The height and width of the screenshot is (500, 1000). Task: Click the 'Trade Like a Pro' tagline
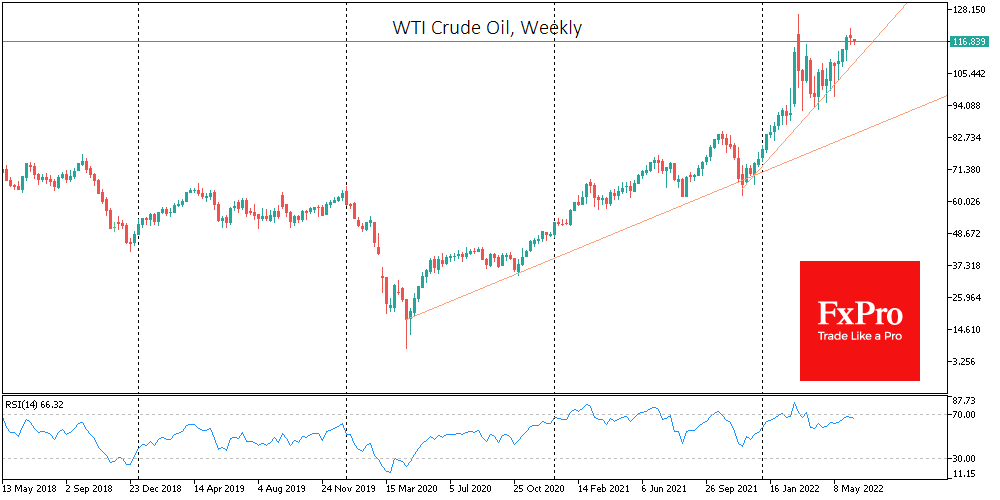tap(859, 336)
